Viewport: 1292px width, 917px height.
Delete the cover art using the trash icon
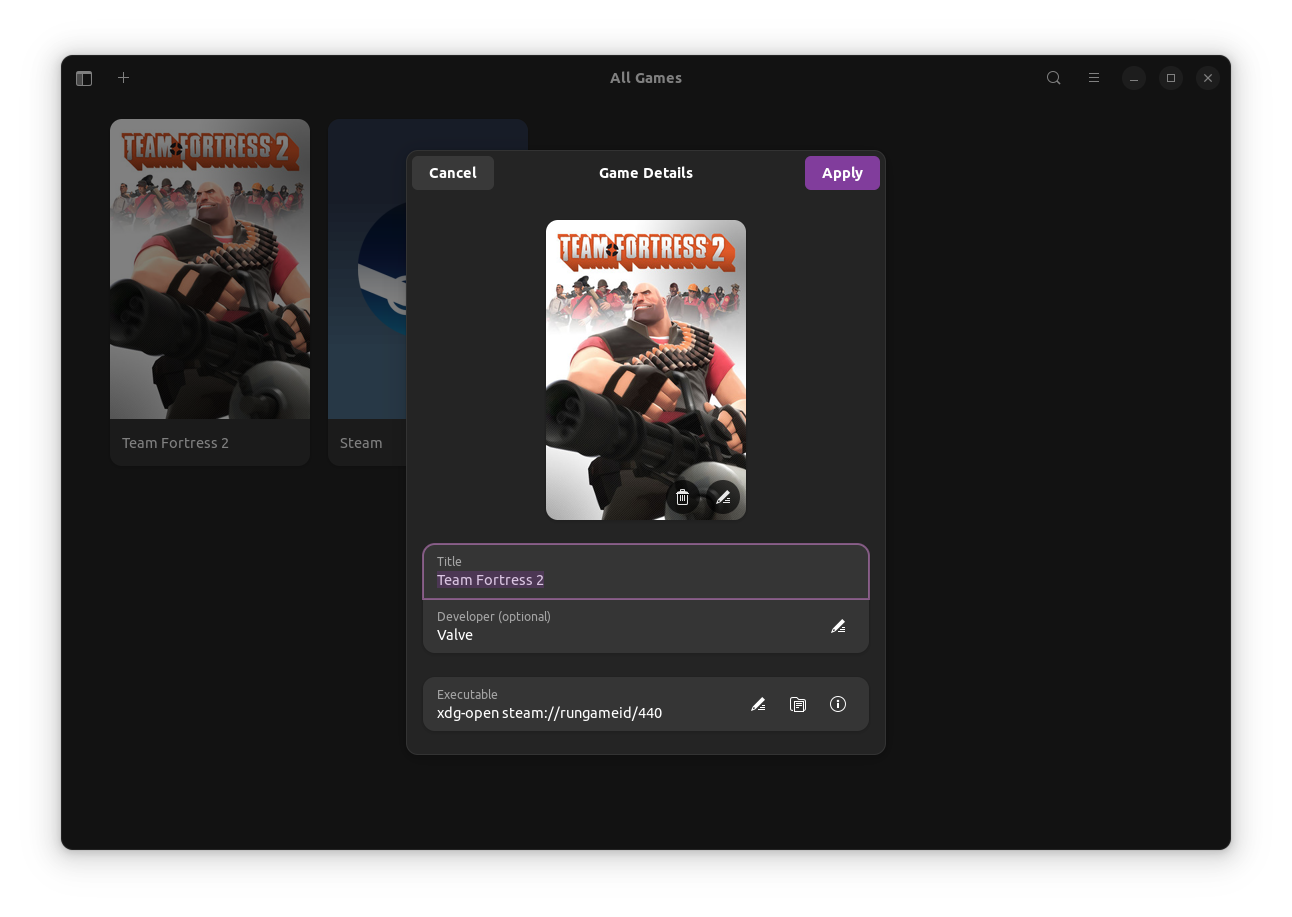coord(682,497)
